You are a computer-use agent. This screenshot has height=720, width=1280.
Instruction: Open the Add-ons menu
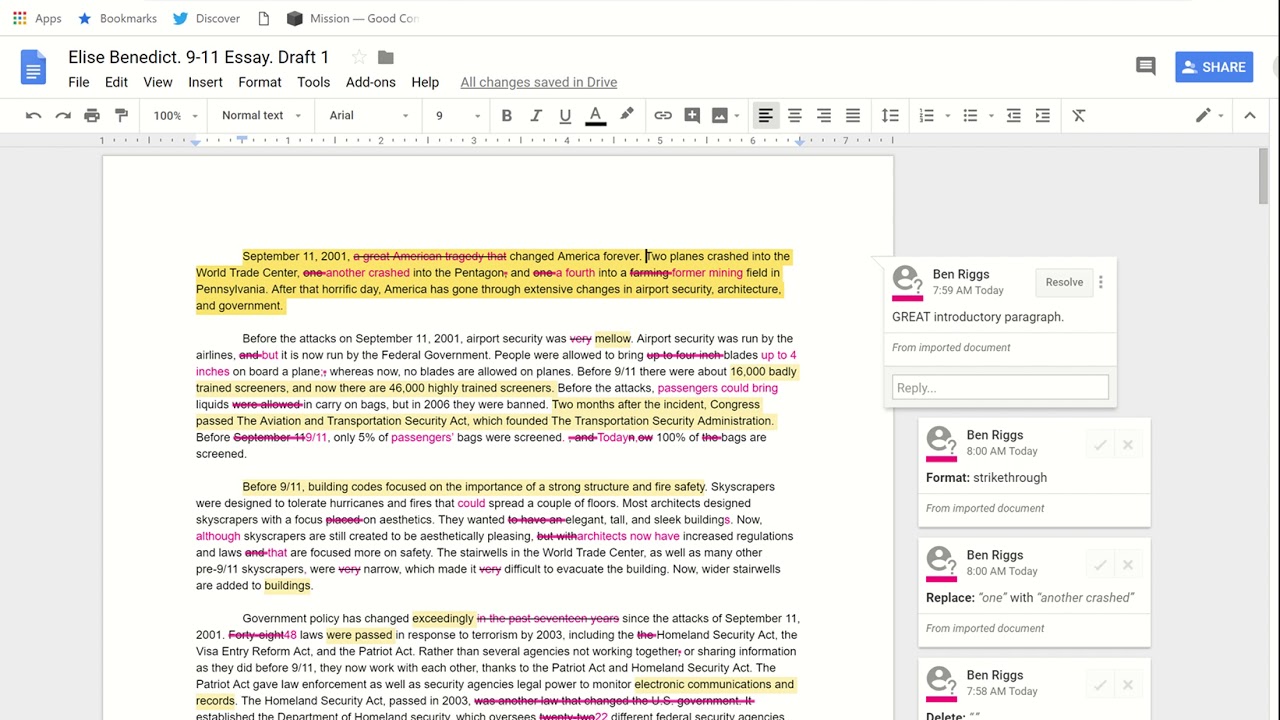coord(371,82)
